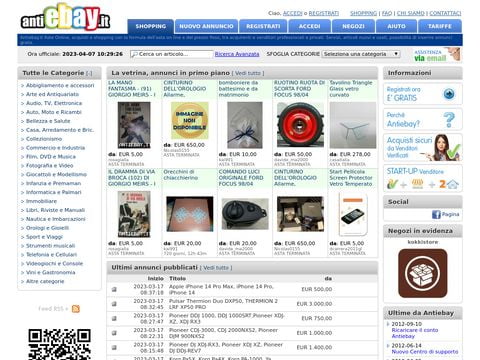
Task: Open the ACCEDI tab
Action: pyautogui.click(x=309, y=26)
